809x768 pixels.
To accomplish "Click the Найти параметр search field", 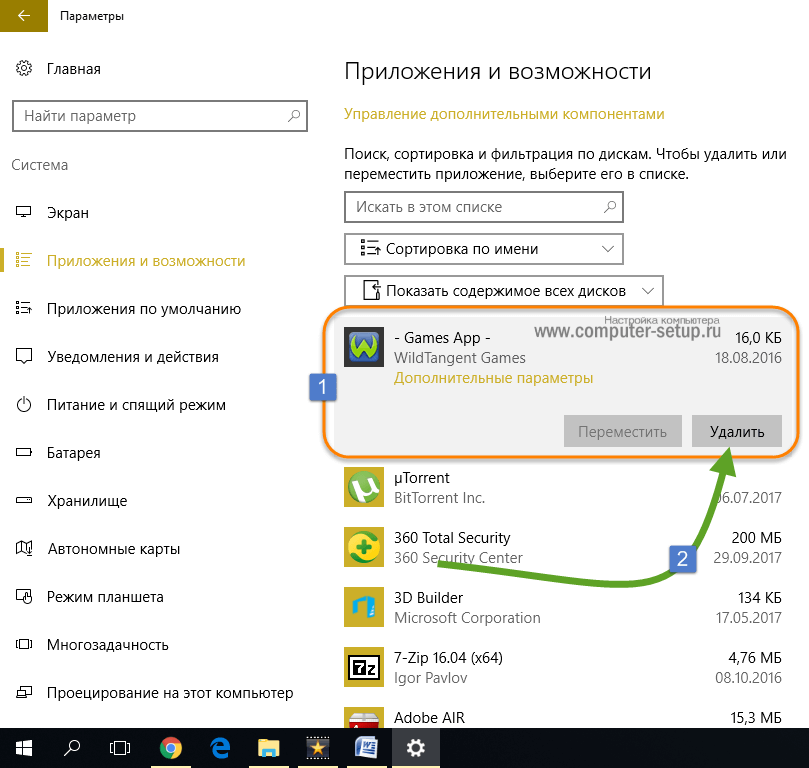I will click(150, 116).
